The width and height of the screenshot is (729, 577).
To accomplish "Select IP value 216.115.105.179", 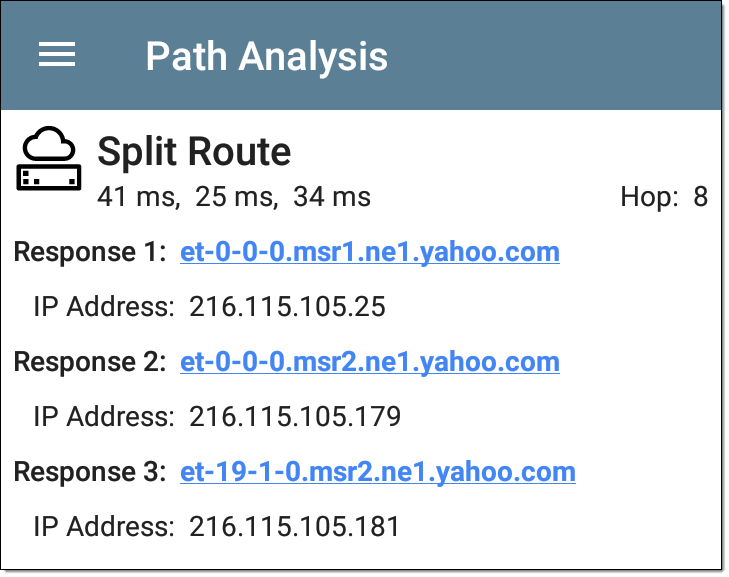I will pyautogui.click(x=295, y=417).
